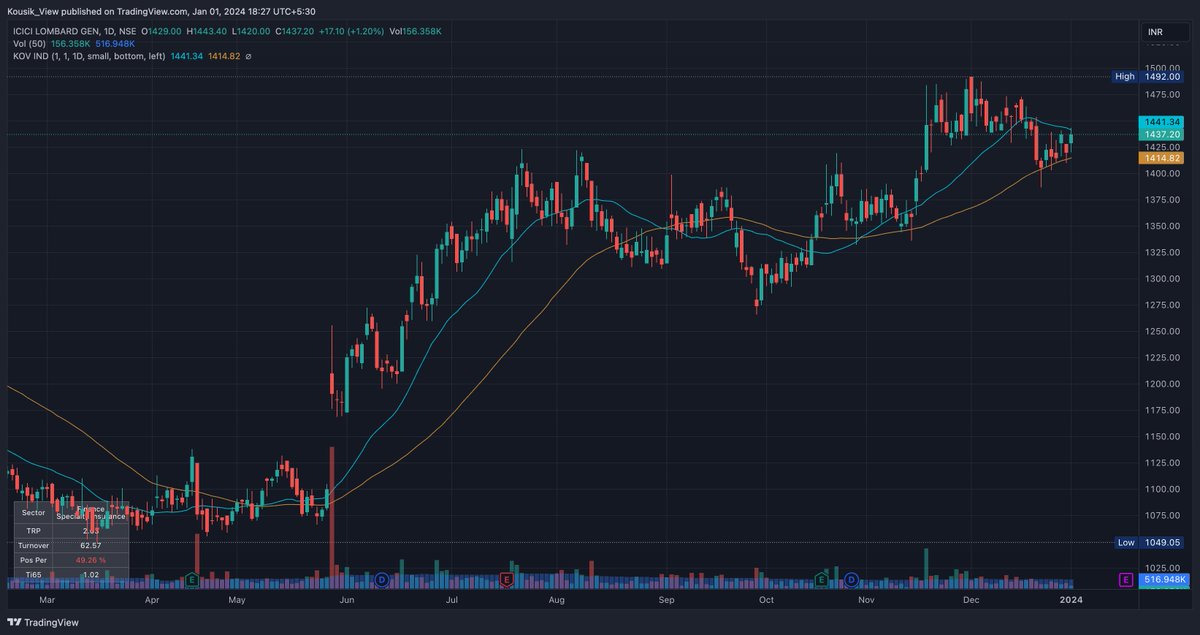The width and height of the screenshot is (1200, 635).
Task: Click the Turnover row value 62.57
Action: 91,545
